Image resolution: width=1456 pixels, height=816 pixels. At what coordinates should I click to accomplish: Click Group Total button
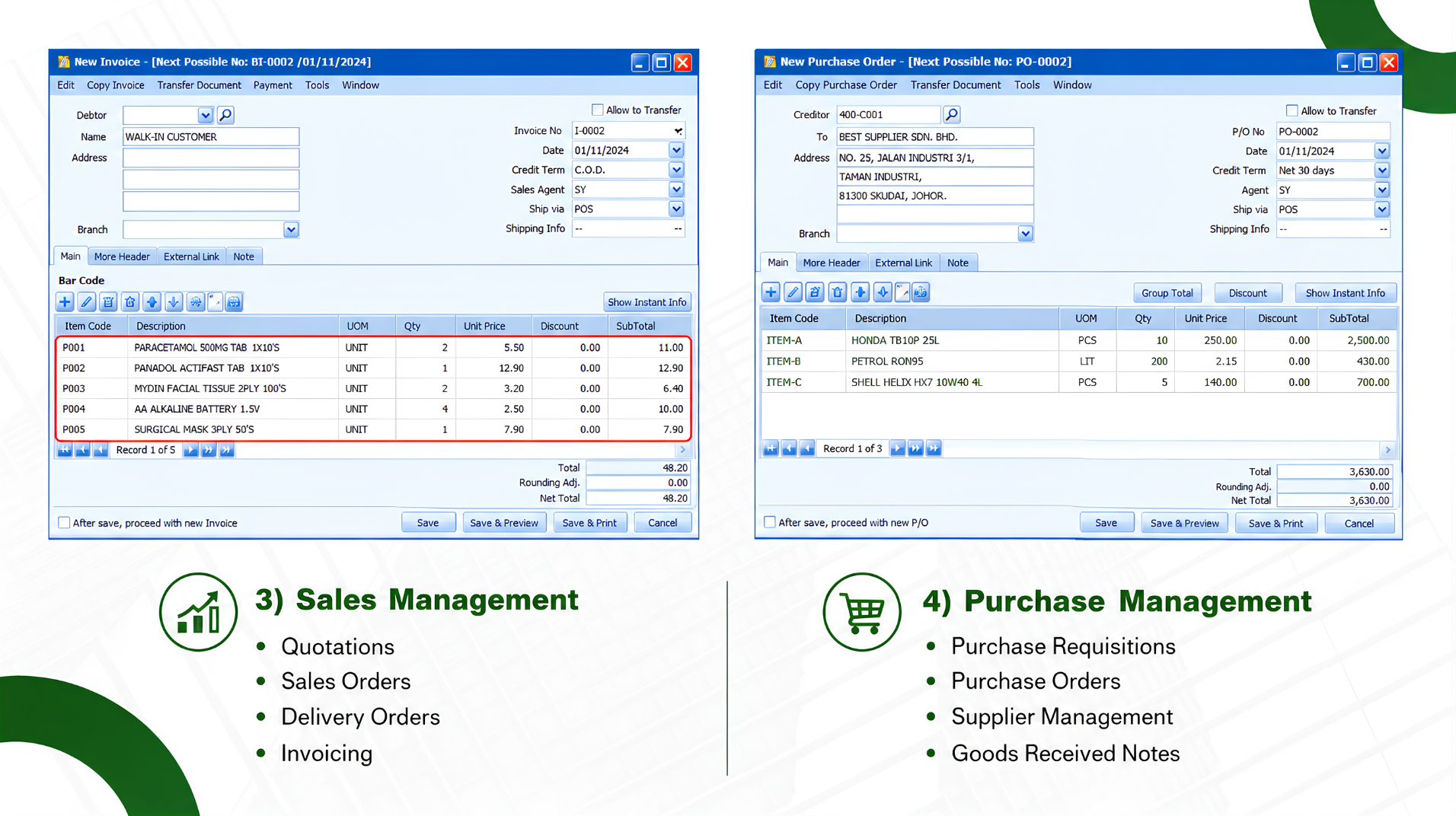click(x=1167, y=293)
